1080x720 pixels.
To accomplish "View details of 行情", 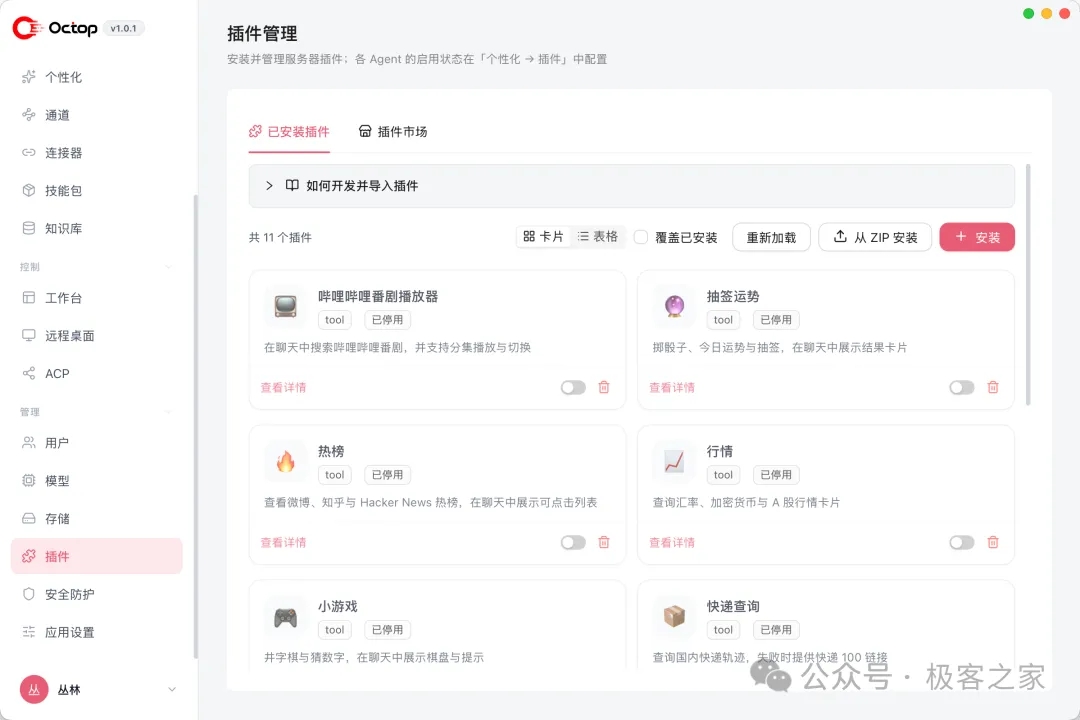I will coord(672,542).
